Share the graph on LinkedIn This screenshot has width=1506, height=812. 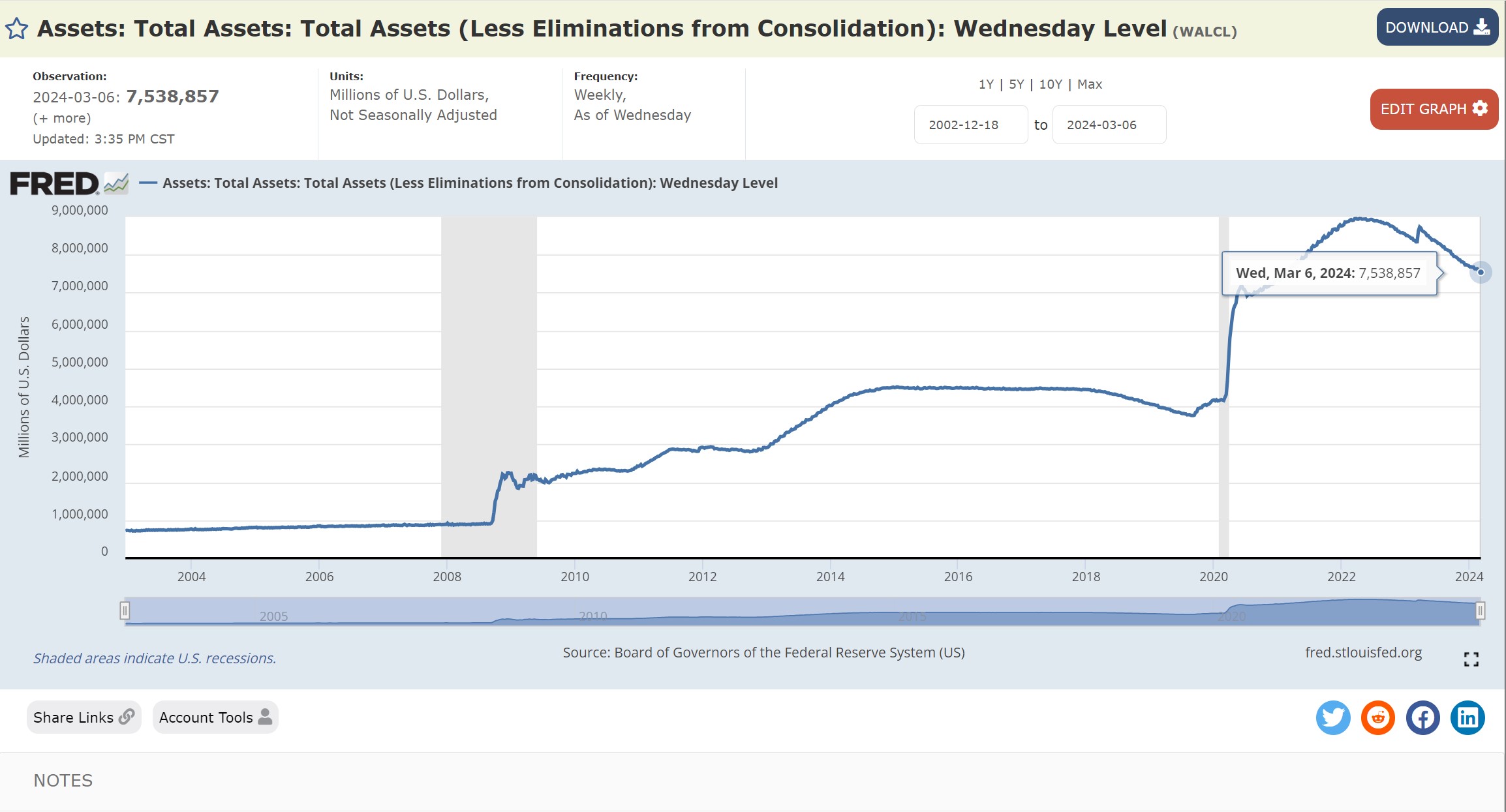pyautogui.click(x=1468, y=718)
